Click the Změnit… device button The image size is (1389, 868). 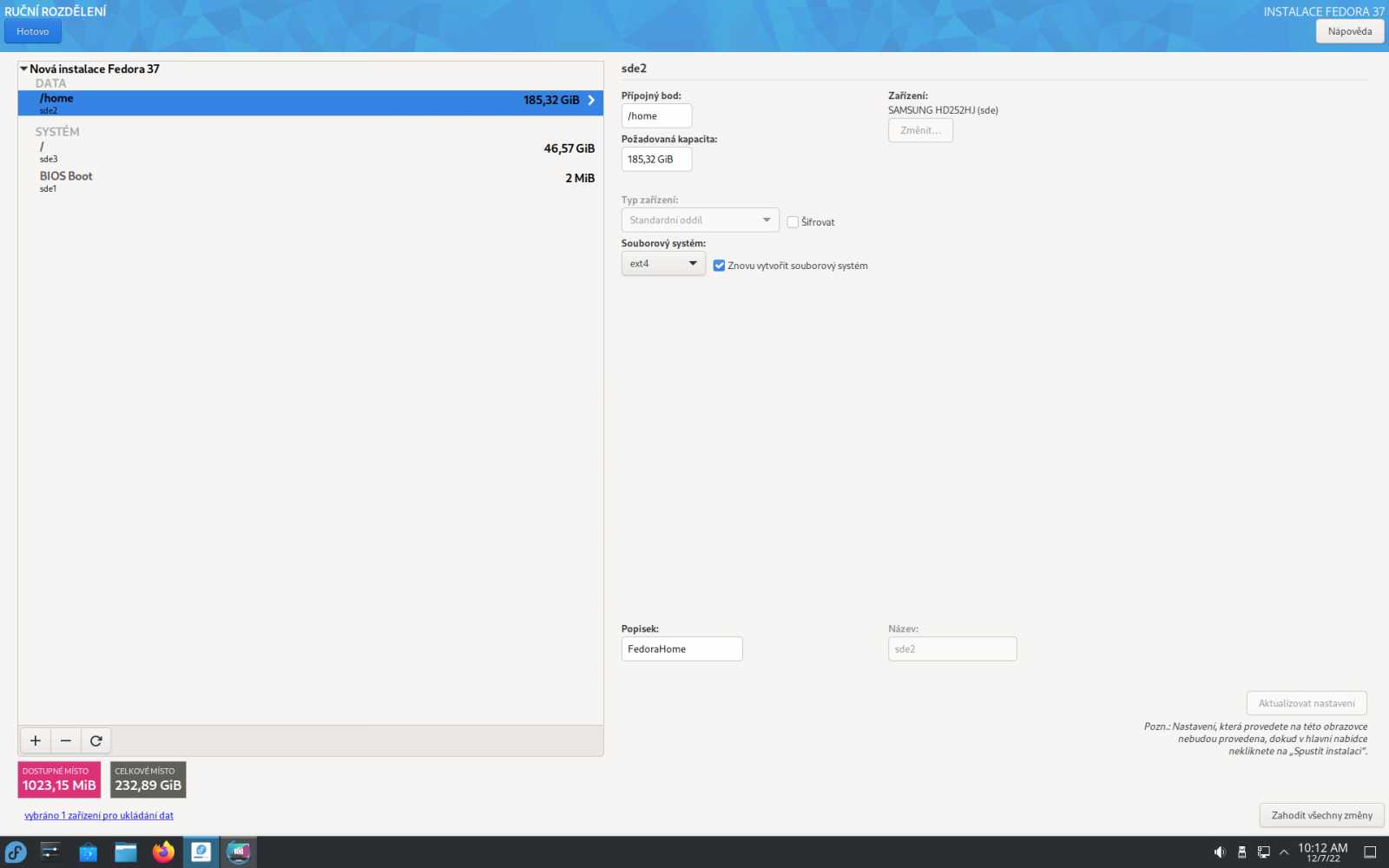point(920,130)
